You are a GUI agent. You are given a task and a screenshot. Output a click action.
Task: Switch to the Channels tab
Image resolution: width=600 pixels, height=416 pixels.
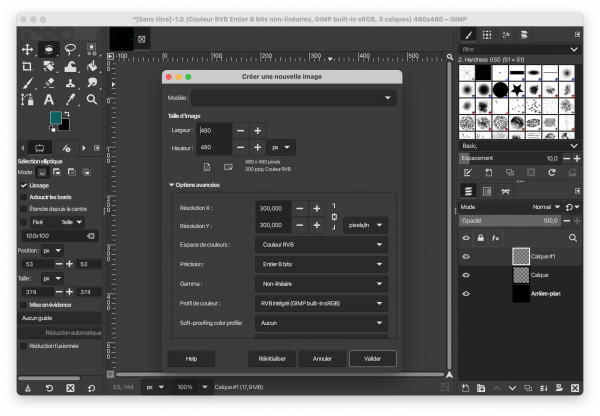[x=487, y=191]
